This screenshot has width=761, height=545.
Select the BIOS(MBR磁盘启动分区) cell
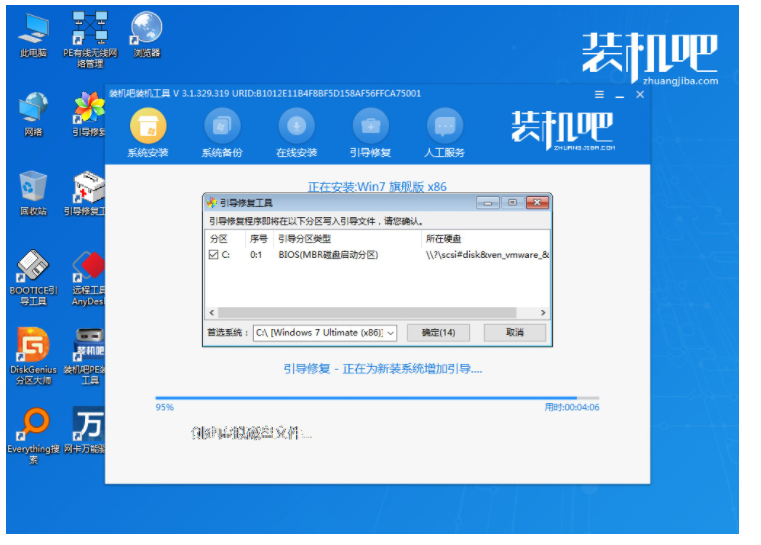click(x=328, y=255)
